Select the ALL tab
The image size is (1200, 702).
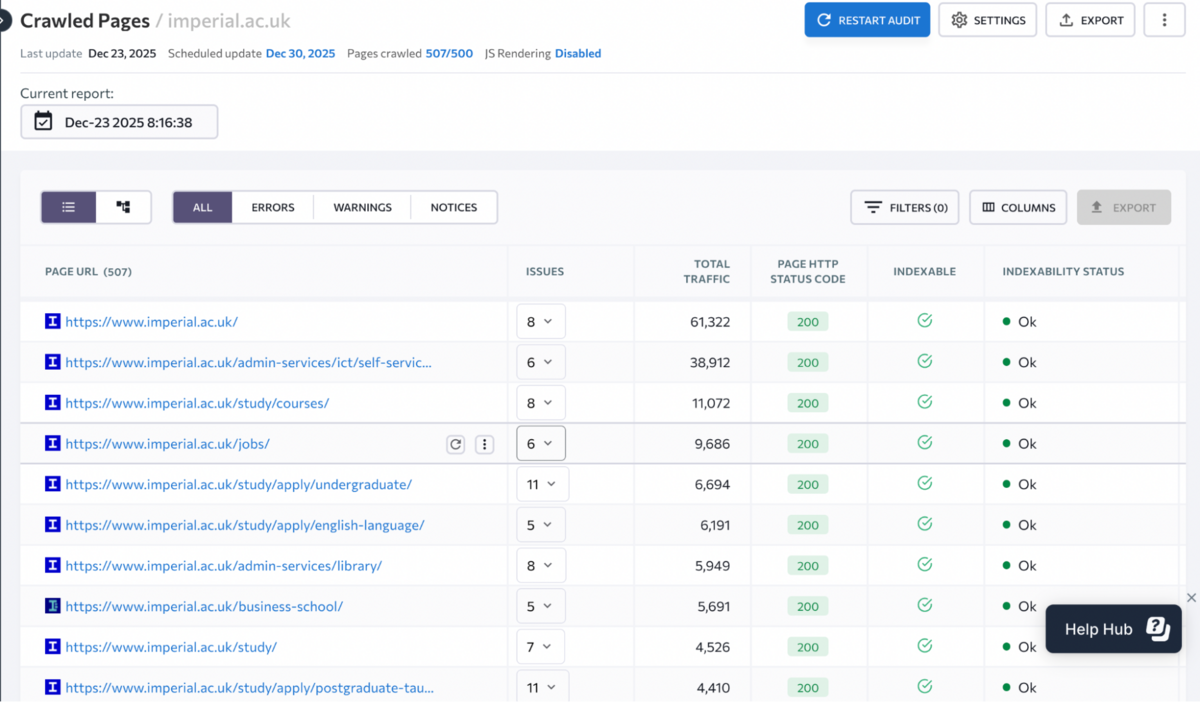(203, 207)
